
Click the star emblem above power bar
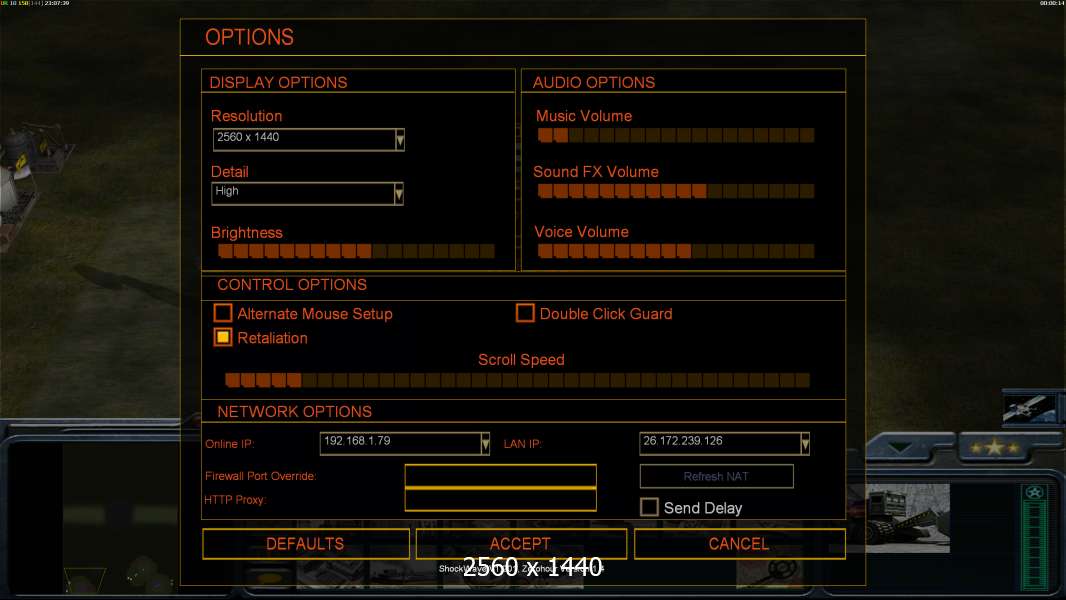1035,493
